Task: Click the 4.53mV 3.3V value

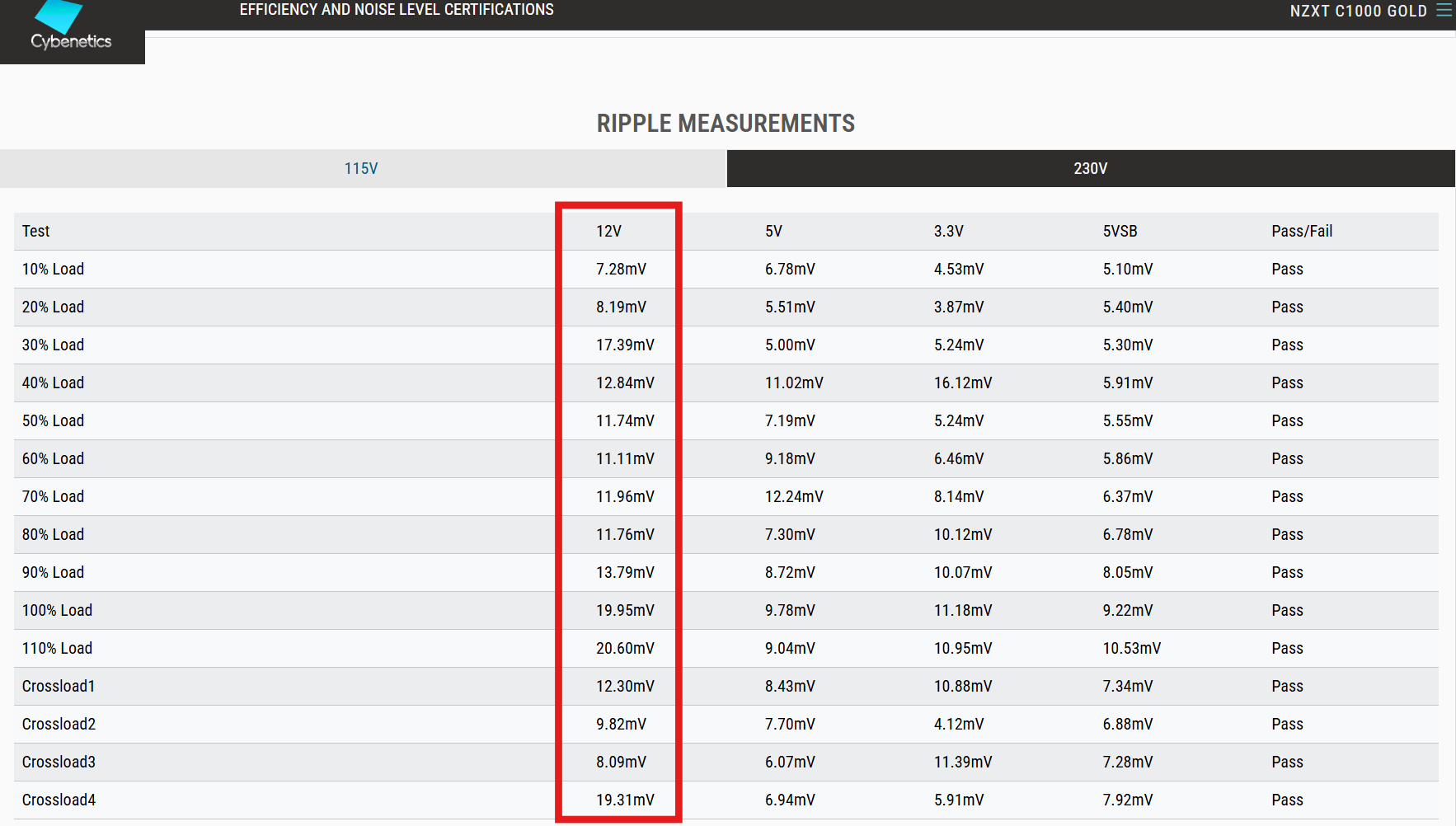Action: coord(959,270)
